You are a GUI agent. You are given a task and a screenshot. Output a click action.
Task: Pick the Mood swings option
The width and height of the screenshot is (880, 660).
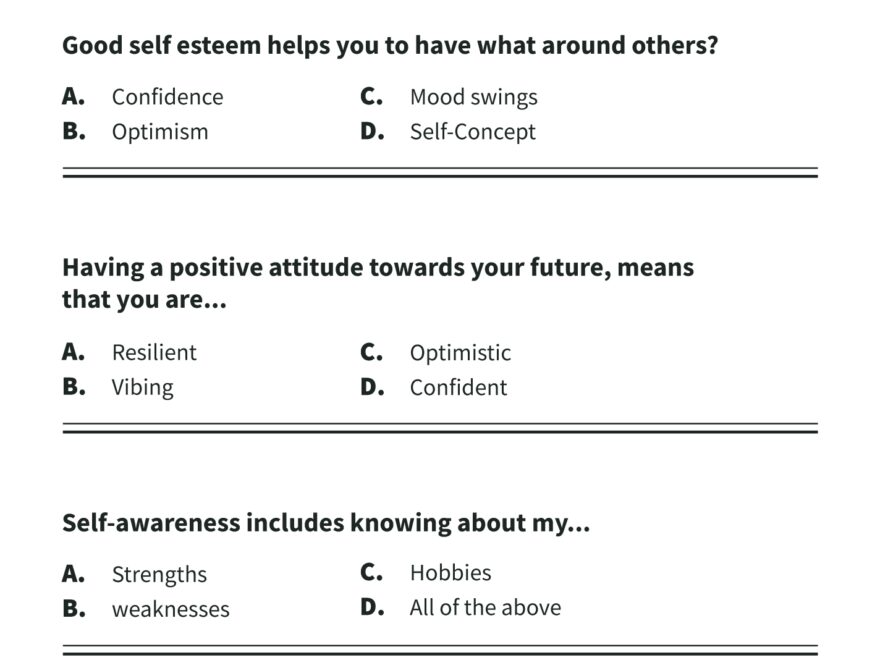tap(473, 97)
